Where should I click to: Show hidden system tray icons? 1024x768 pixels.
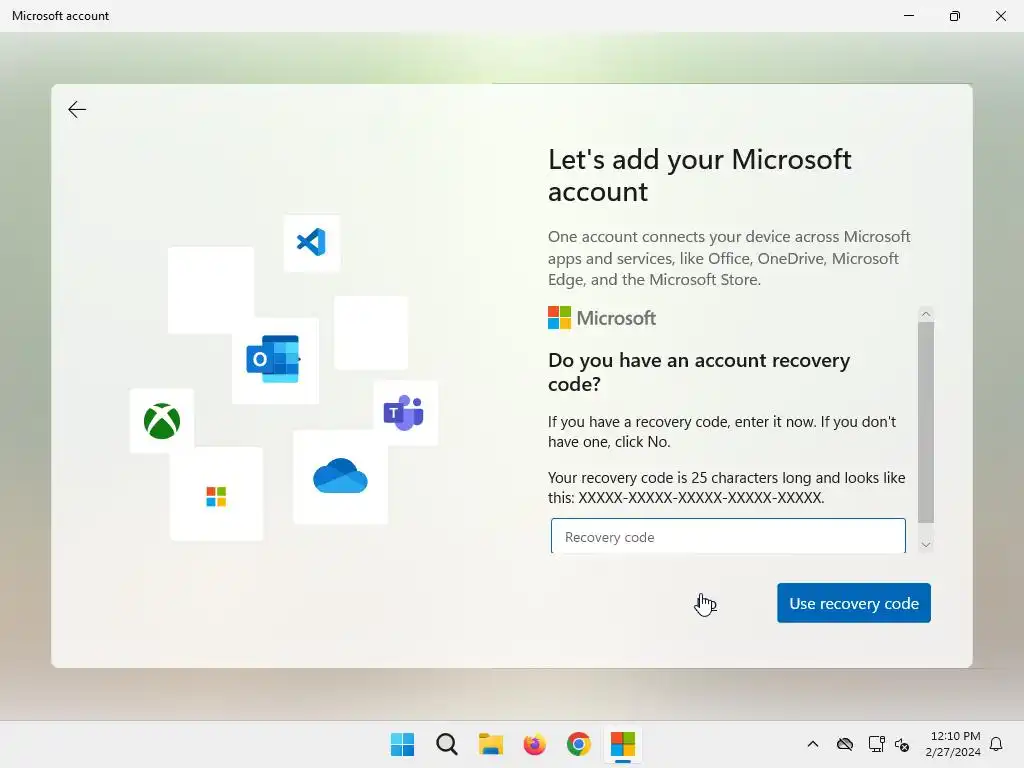(812, 744)
